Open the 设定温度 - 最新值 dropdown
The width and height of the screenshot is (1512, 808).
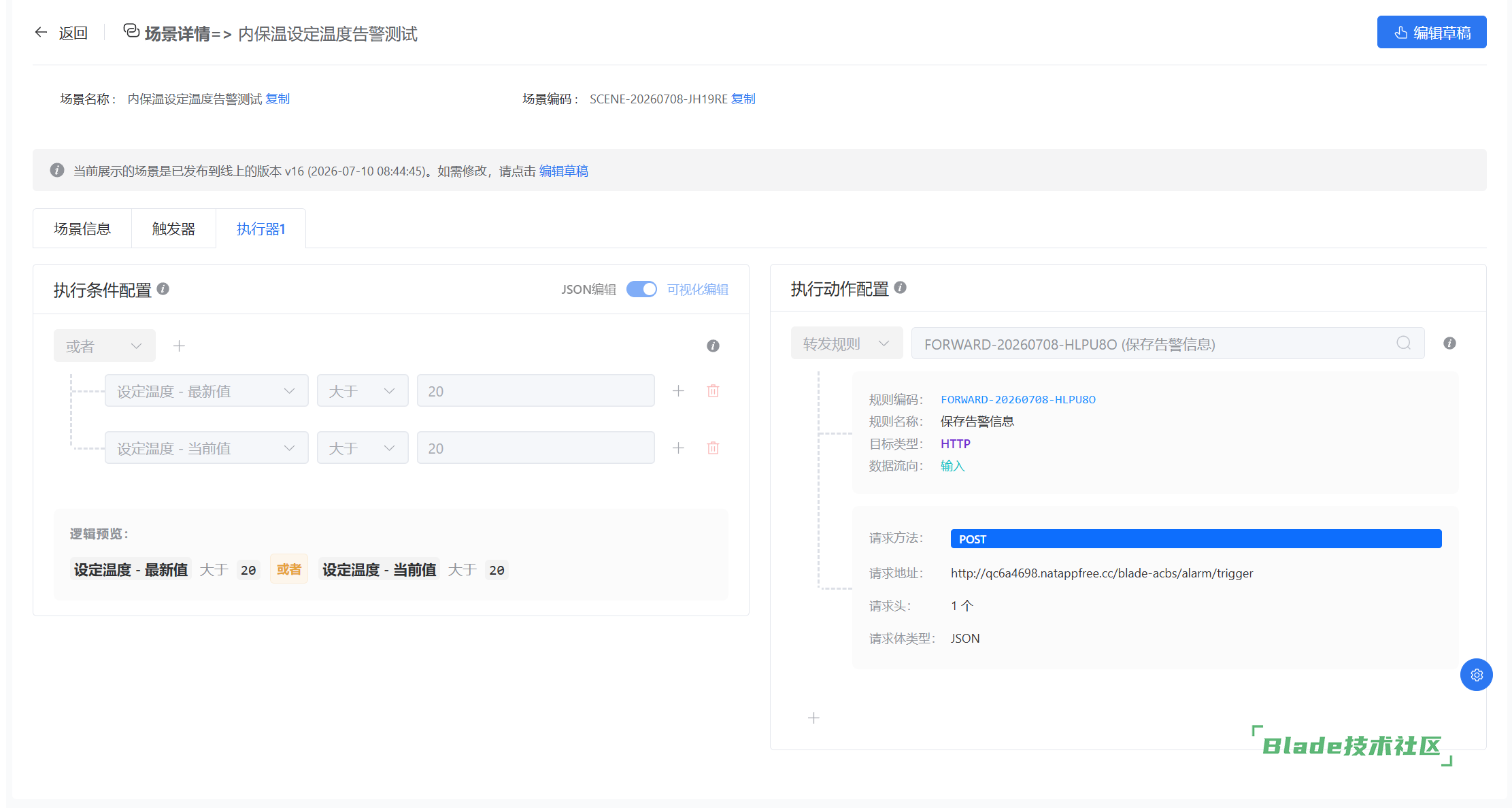[x=207, y=391]
